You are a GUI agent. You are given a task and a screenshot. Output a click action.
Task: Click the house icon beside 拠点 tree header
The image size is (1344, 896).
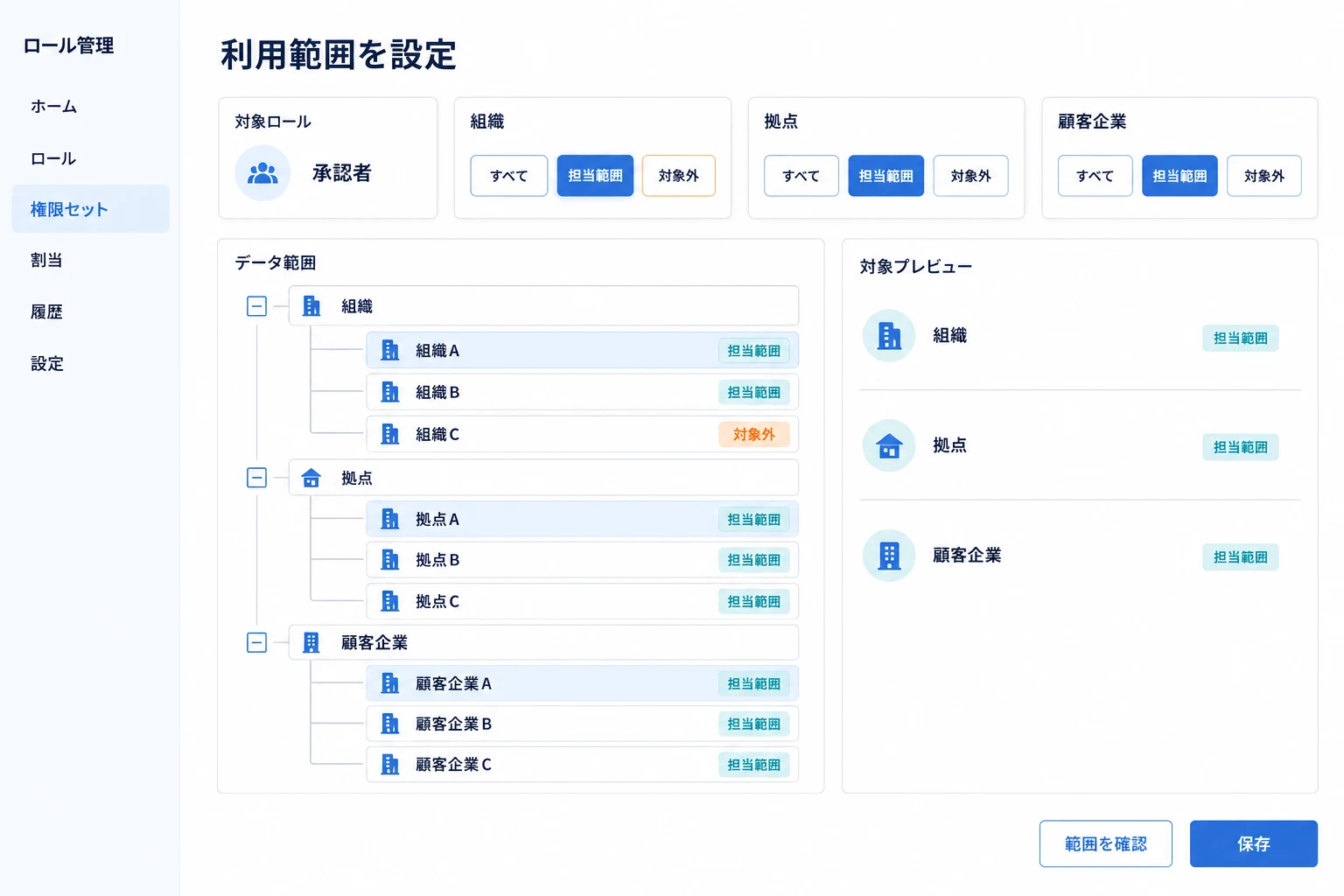[311, 478]
